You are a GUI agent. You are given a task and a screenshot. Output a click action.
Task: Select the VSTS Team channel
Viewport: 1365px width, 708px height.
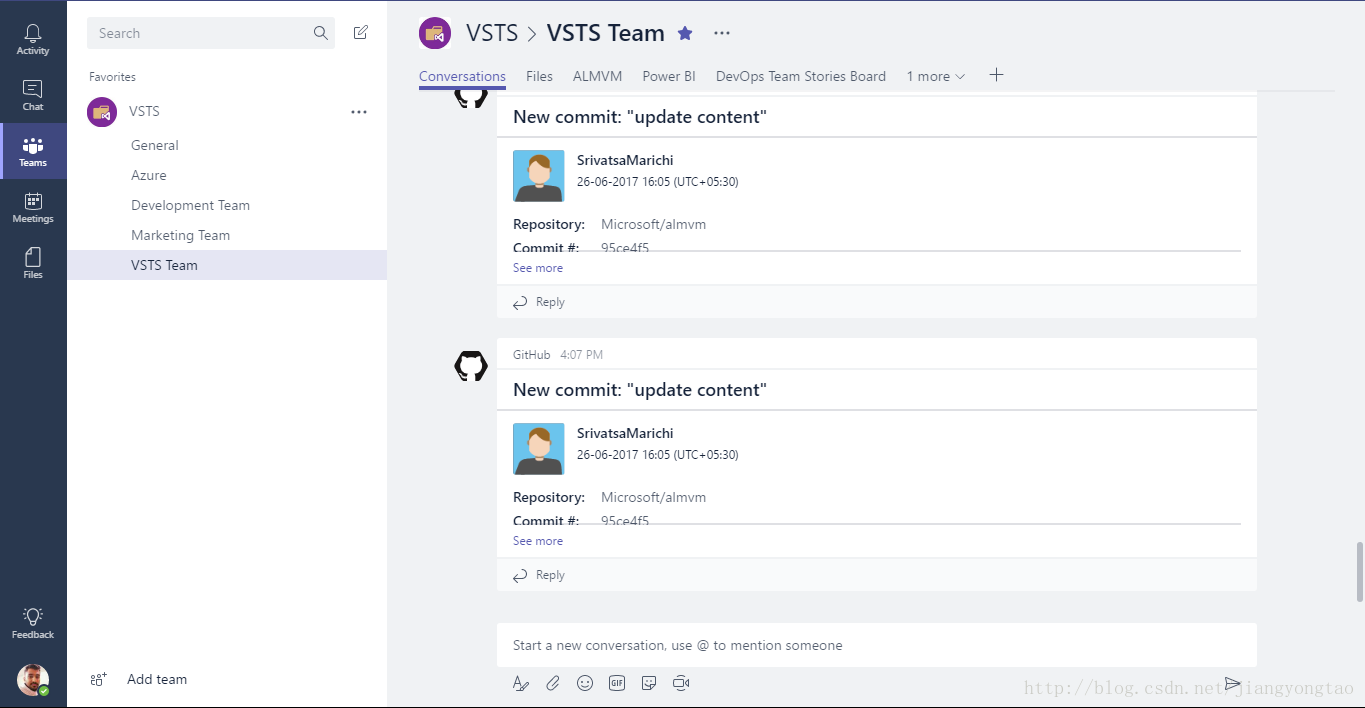tap(227, 265)
